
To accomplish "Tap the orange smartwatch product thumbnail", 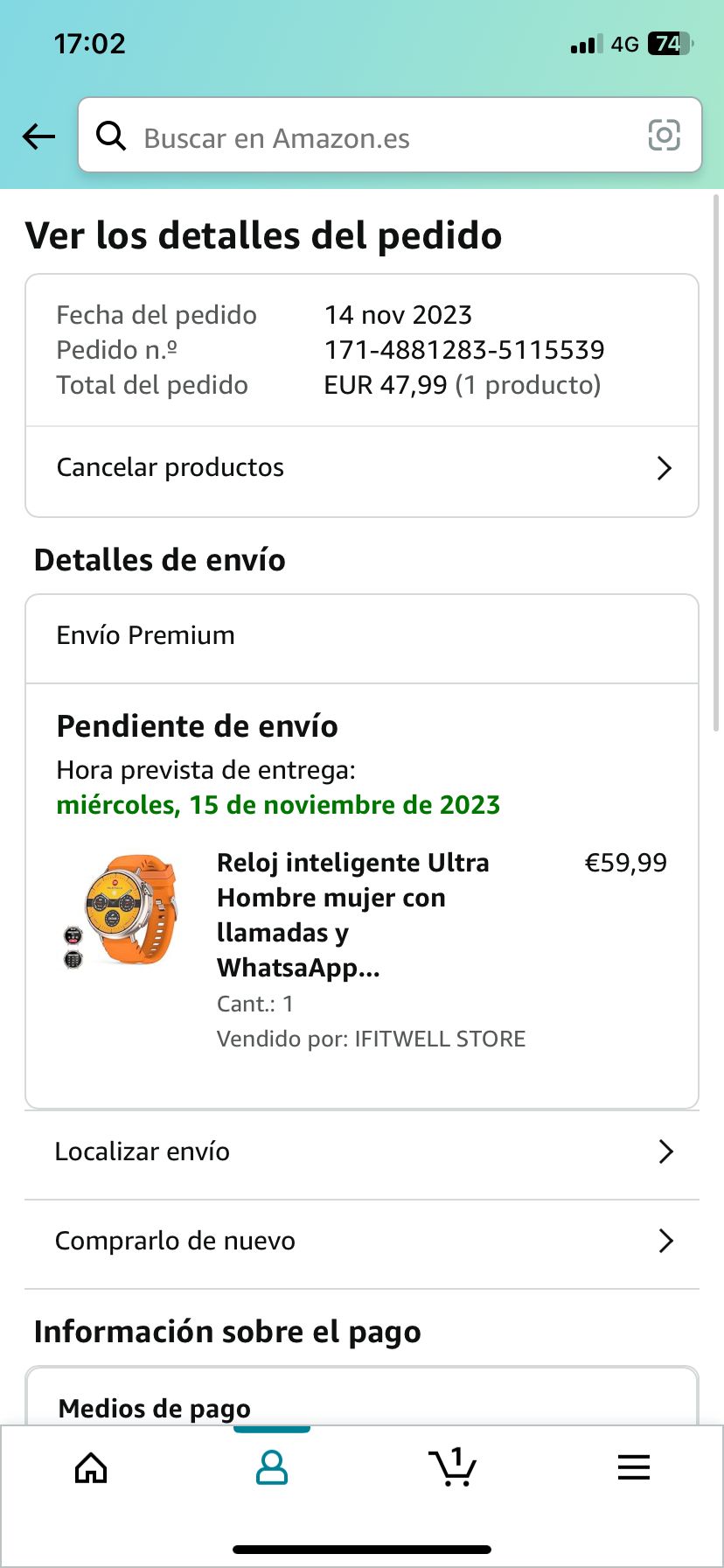I will (x=122, y=911).
